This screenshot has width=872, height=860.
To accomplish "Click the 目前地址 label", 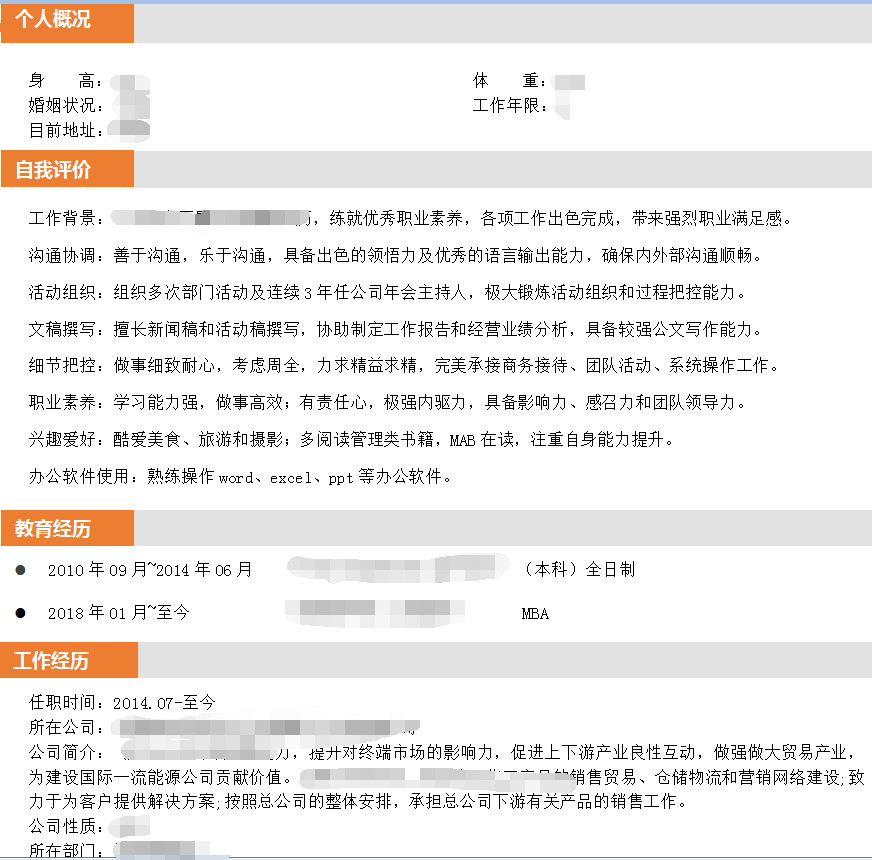I will pyautogui.click(x=66, y=130).
